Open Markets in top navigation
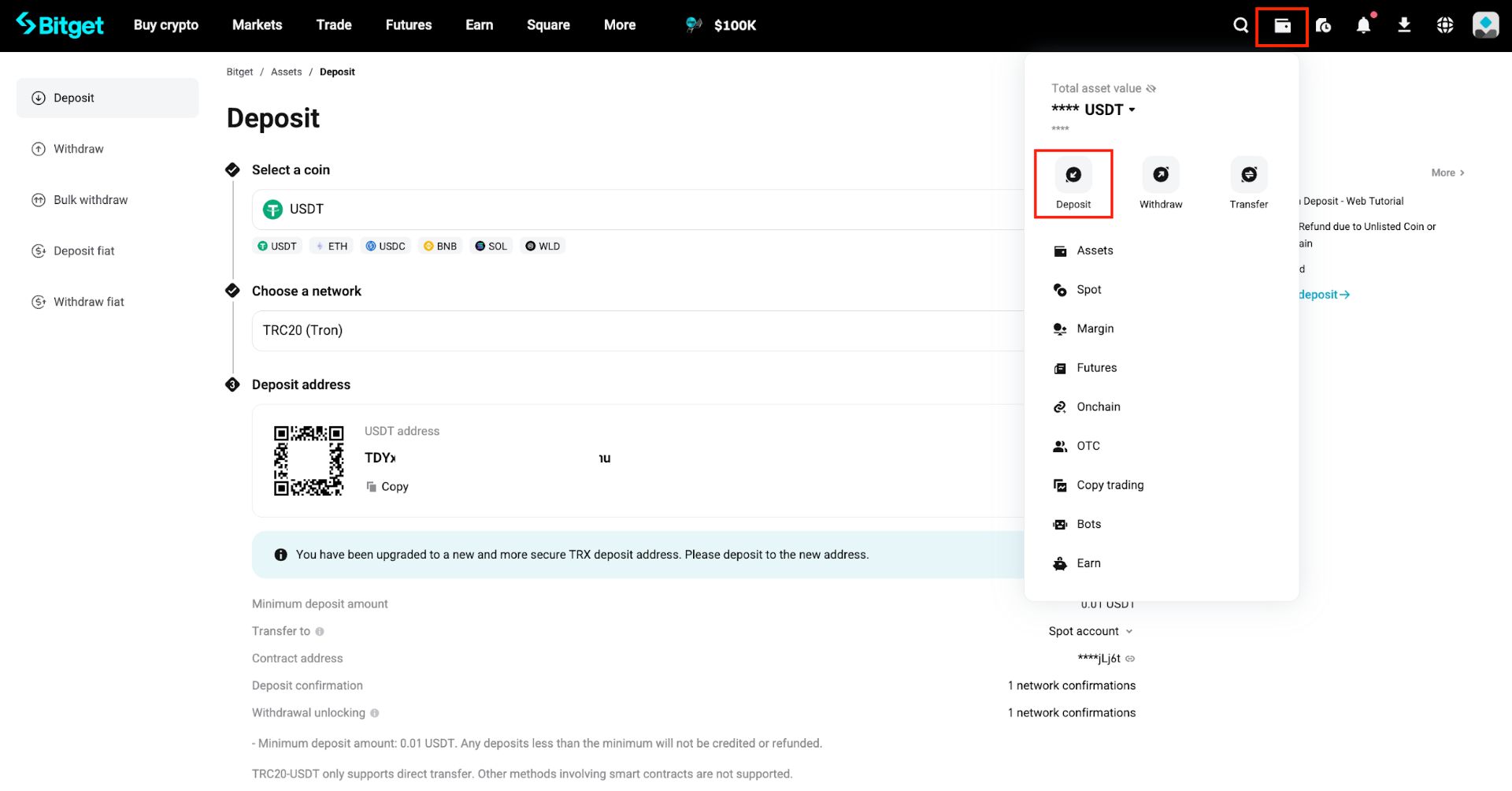 click(x=257, y=25)
